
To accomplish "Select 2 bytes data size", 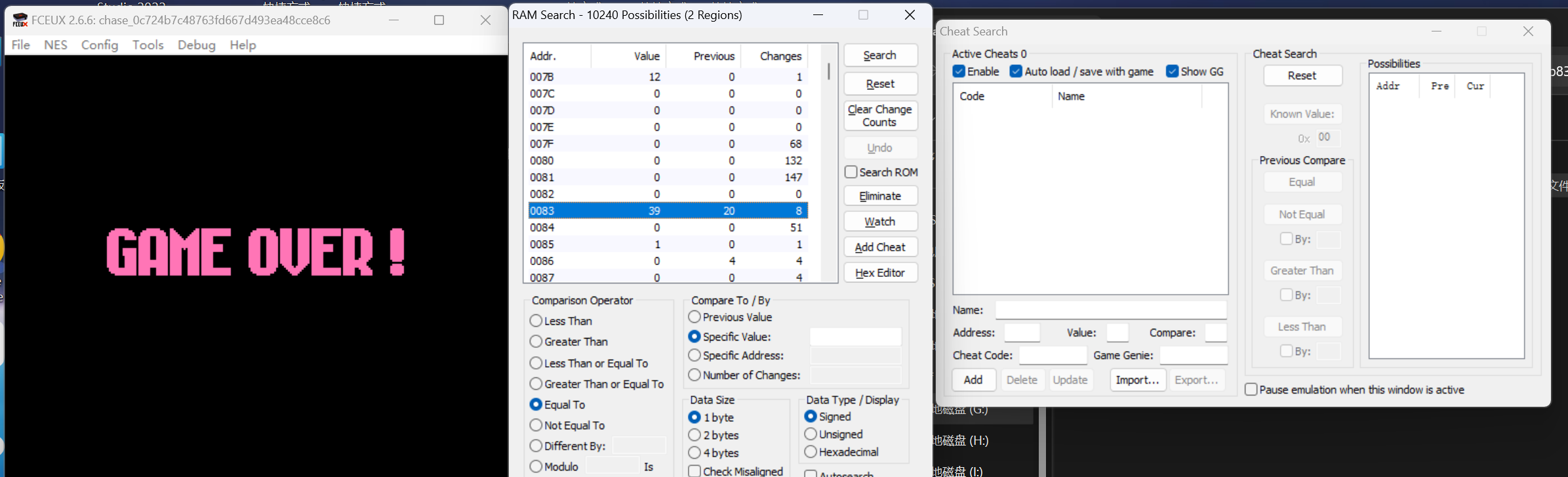I will (714, 435).
